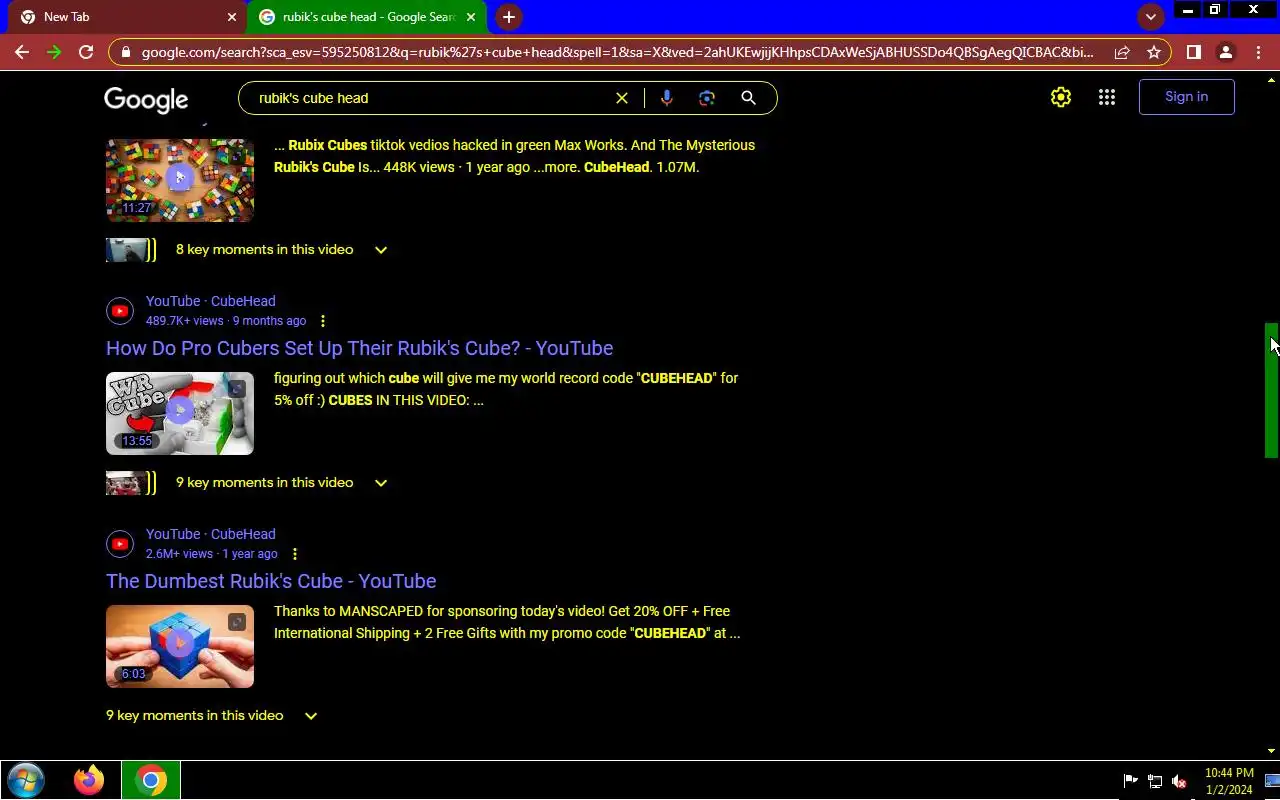Play the 6:03 cube video thumbnail
The image size is (1280, 800).
pos(180,646)
